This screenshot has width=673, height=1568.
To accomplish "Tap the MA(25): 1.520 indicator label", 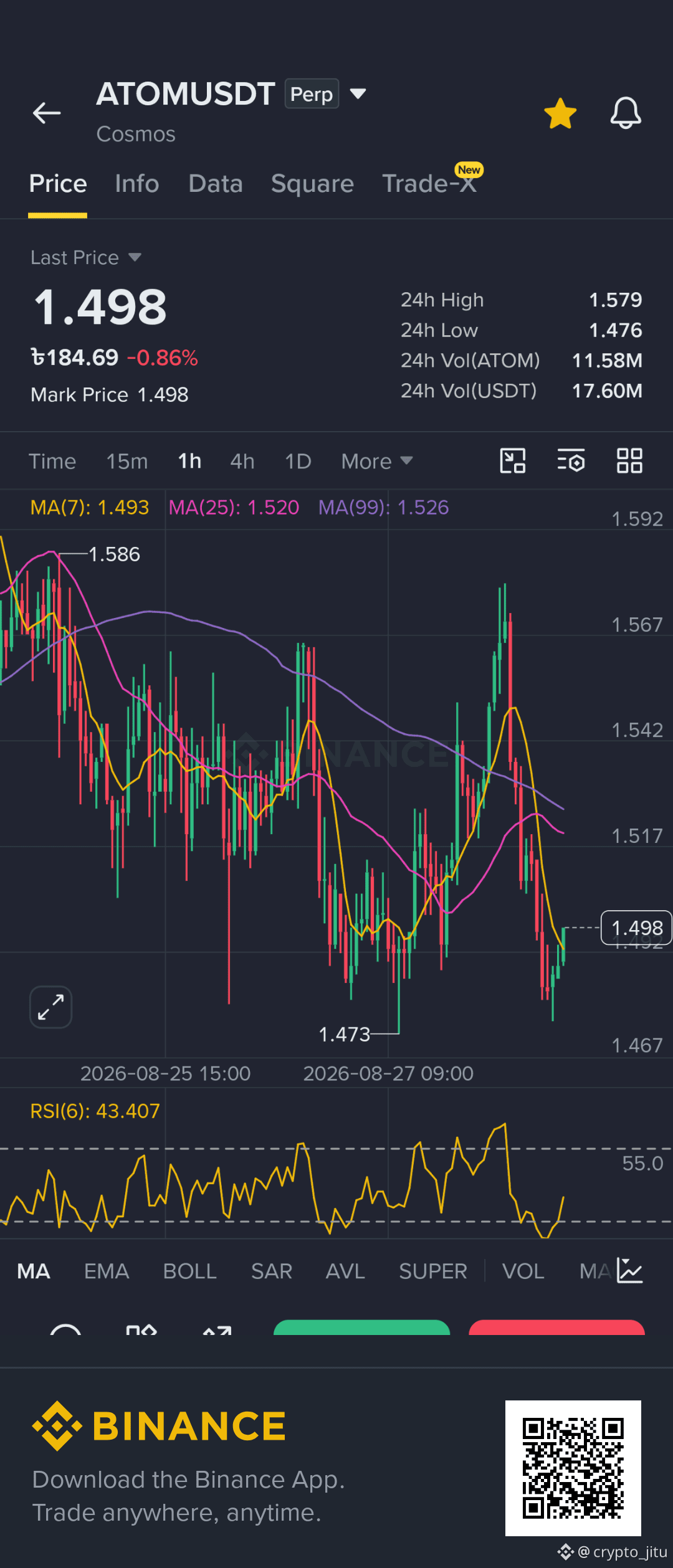I will tap(234, 508).
